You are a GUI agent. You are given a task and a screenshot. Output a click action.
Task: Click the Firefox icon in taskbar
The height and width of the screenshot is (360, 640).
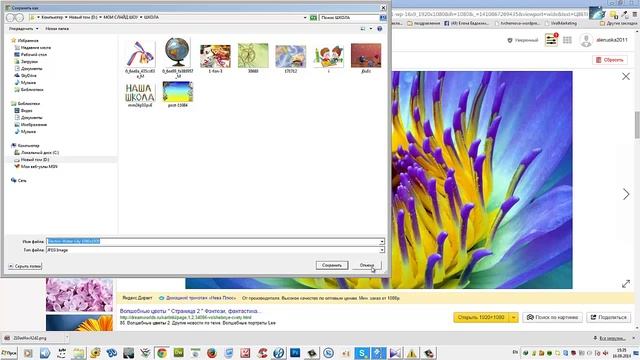pos(211,353)
